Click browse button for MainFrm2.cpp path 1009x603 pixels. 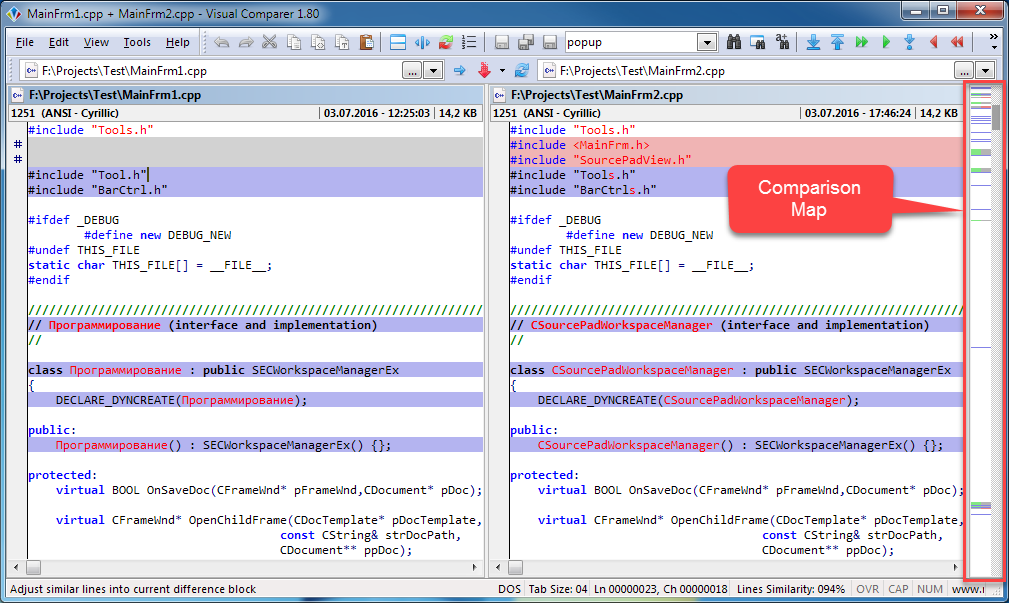click(x=964, y=71)
